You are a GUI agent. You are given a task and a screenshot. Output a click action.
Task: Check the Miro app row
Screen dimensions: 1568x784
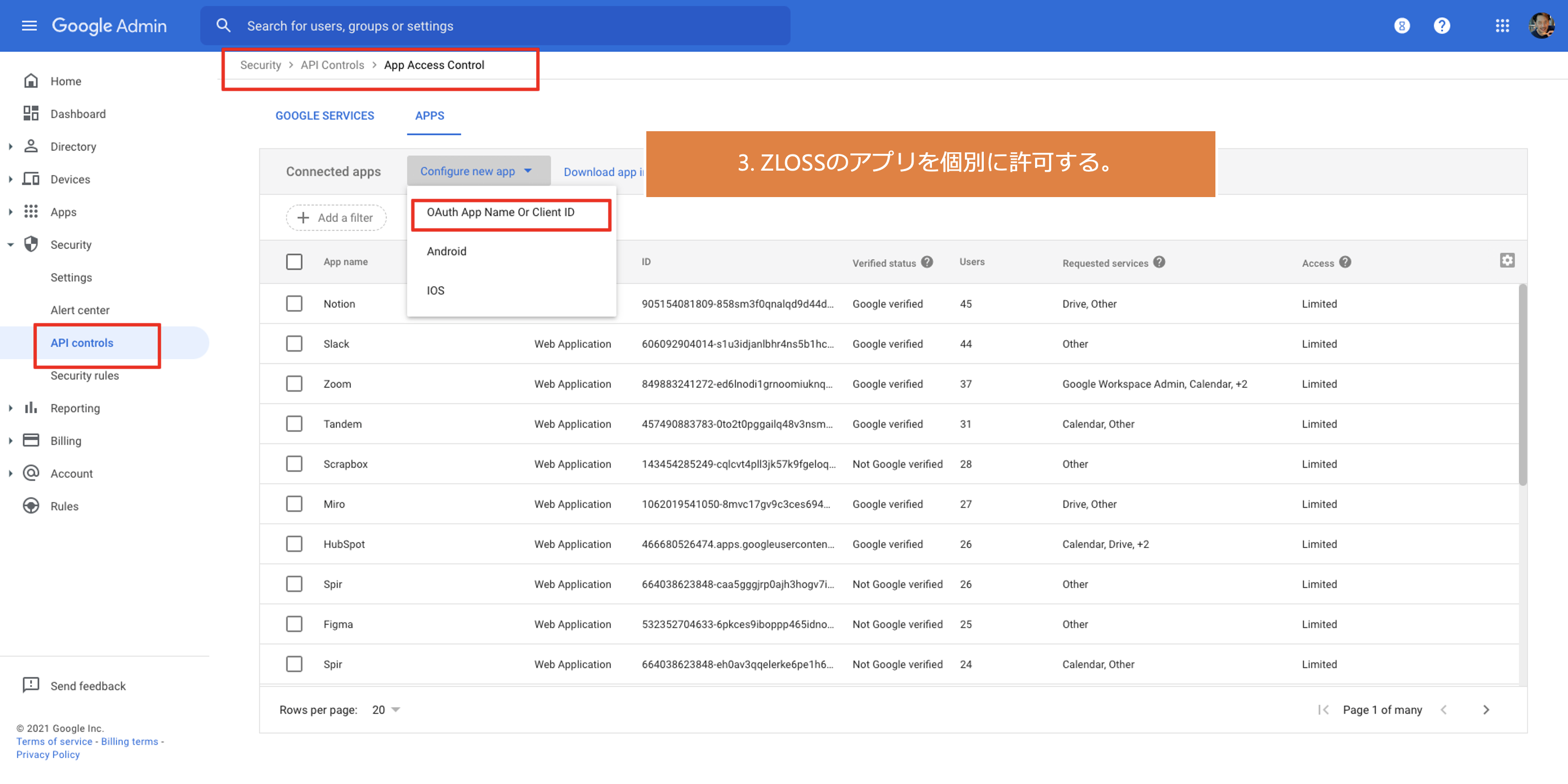click(x=295, y=504)
